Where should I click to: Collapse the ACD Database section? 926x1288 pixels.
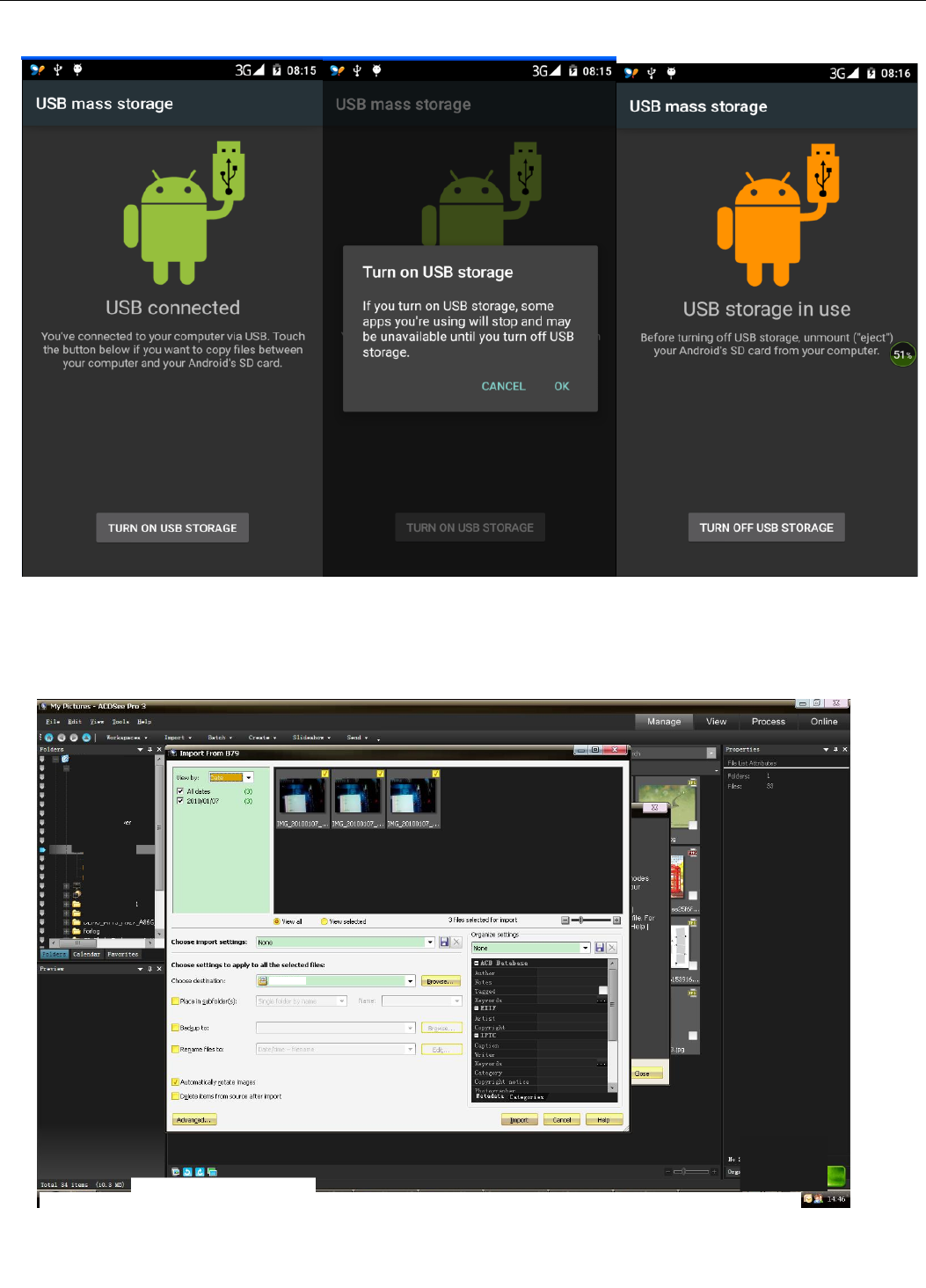point(477,964)
